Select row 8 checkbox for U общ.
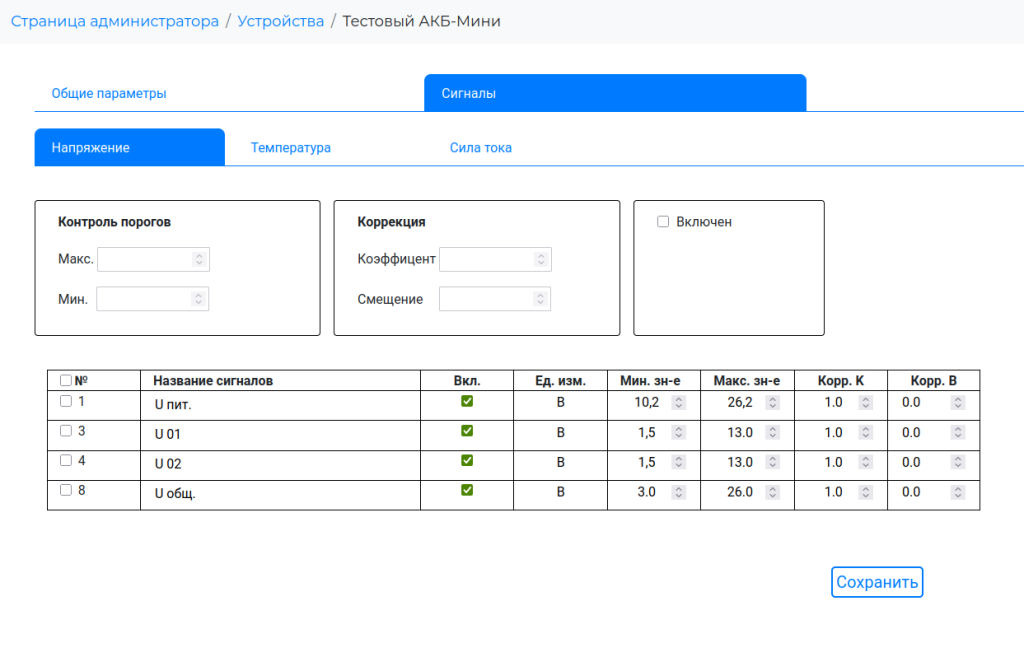The height and width of the screenshot is (657, 1024). (66, 490)
